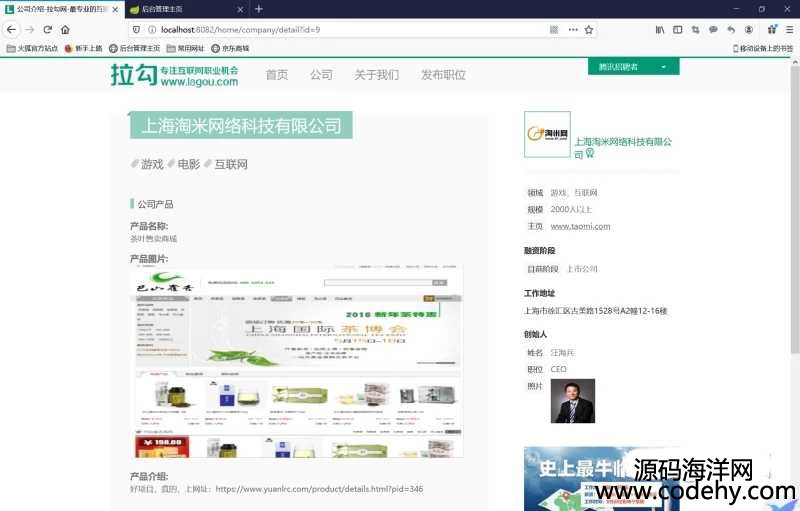Toggle the sidebar view icon
Screen dimensions: 800x511
click(x=678, y=30)
